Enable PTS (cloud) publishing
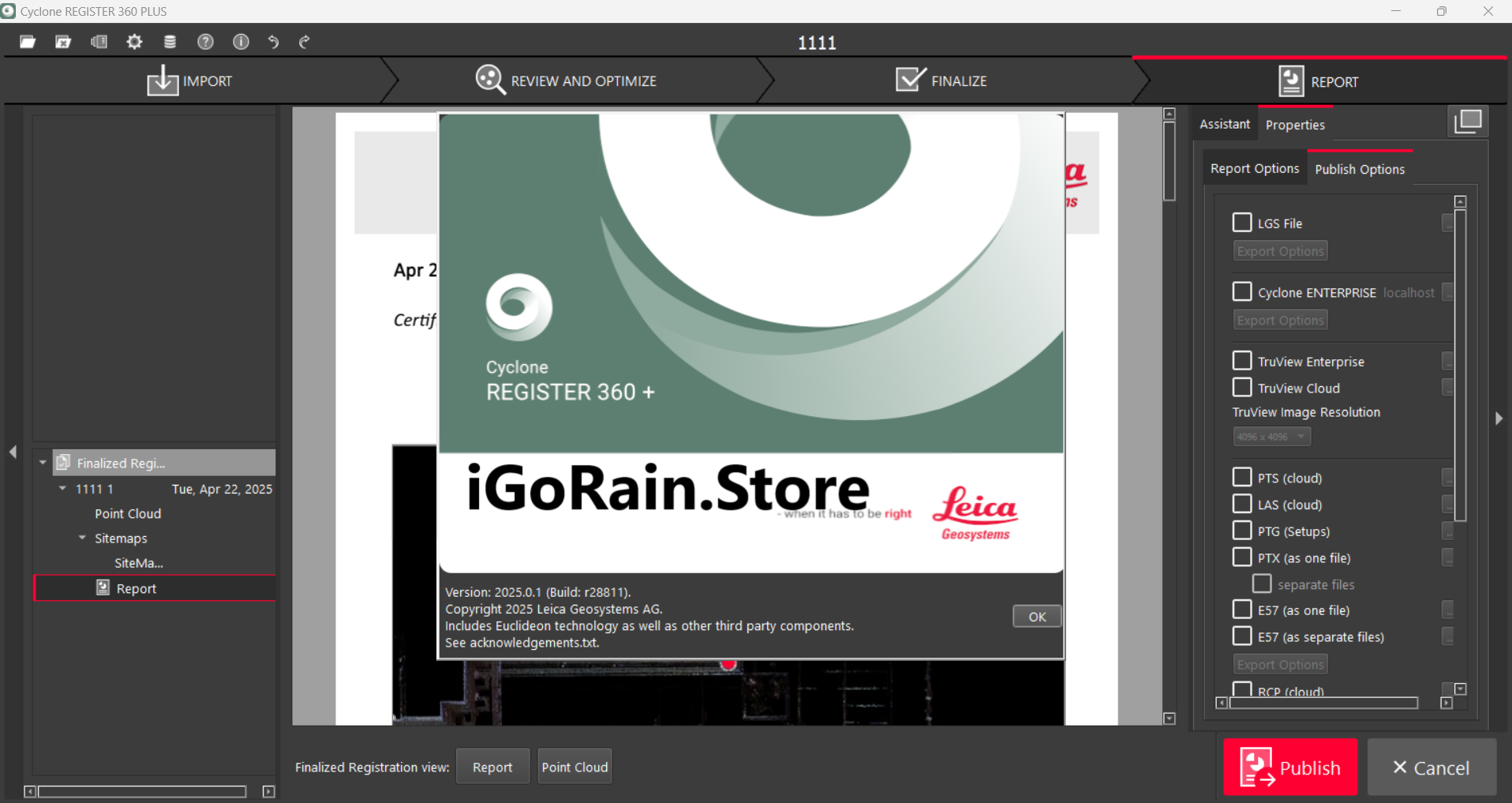This screenshot has width=1512, height=803. tap(1242, 477)
